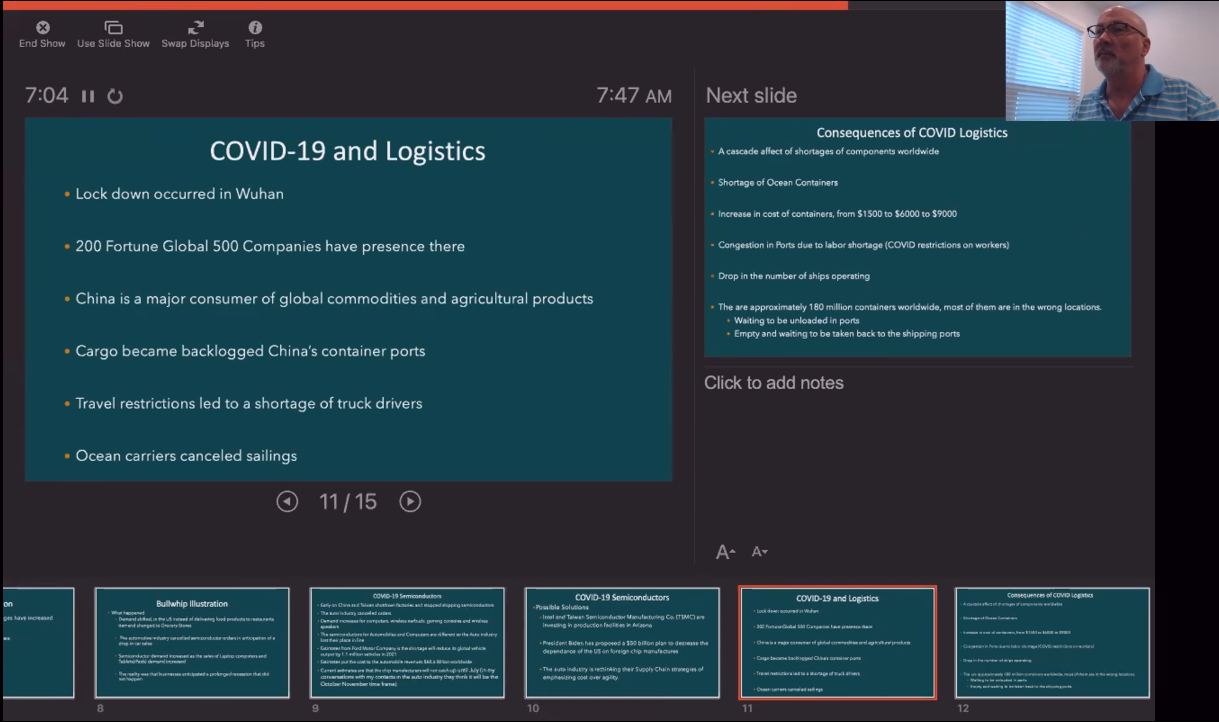Image resolution: width=1219 pixels, height=722 pixels.
Task: Click the clock reading 7:47 AM
Action: 634,96
